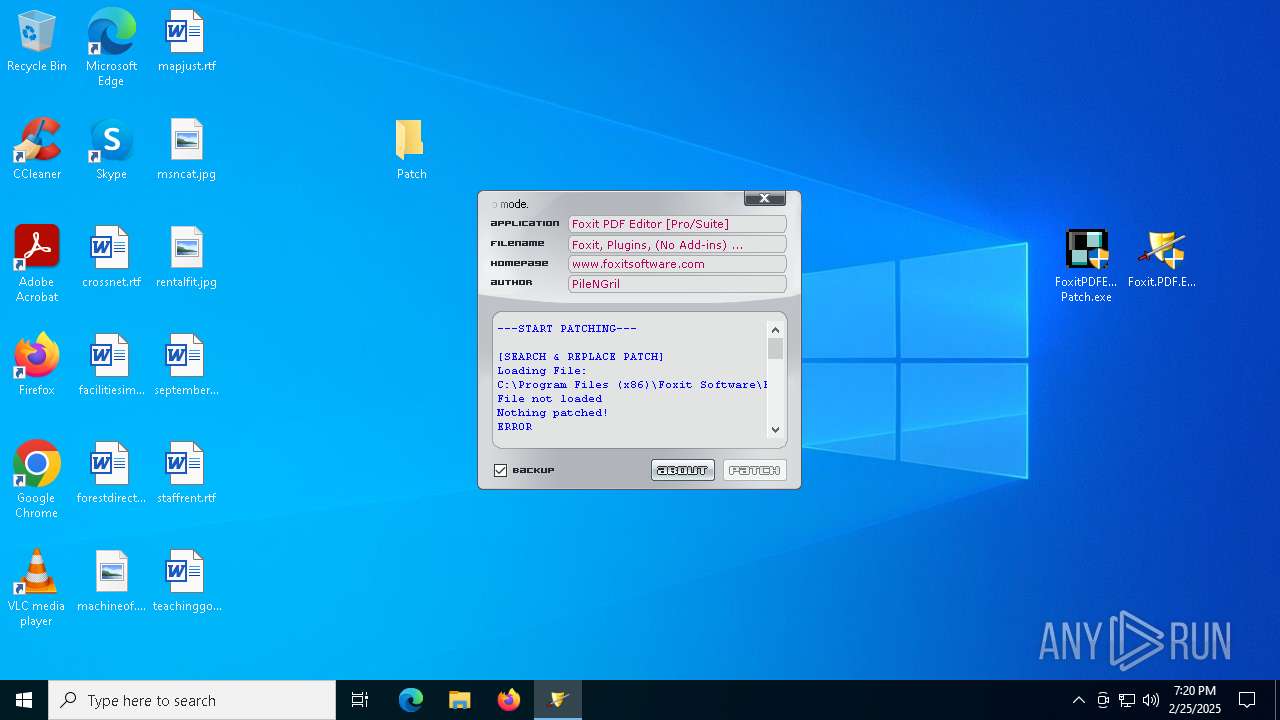Open File Explorer from taskbar
The image size is (1280, 720).
click(x=459, y=700)
